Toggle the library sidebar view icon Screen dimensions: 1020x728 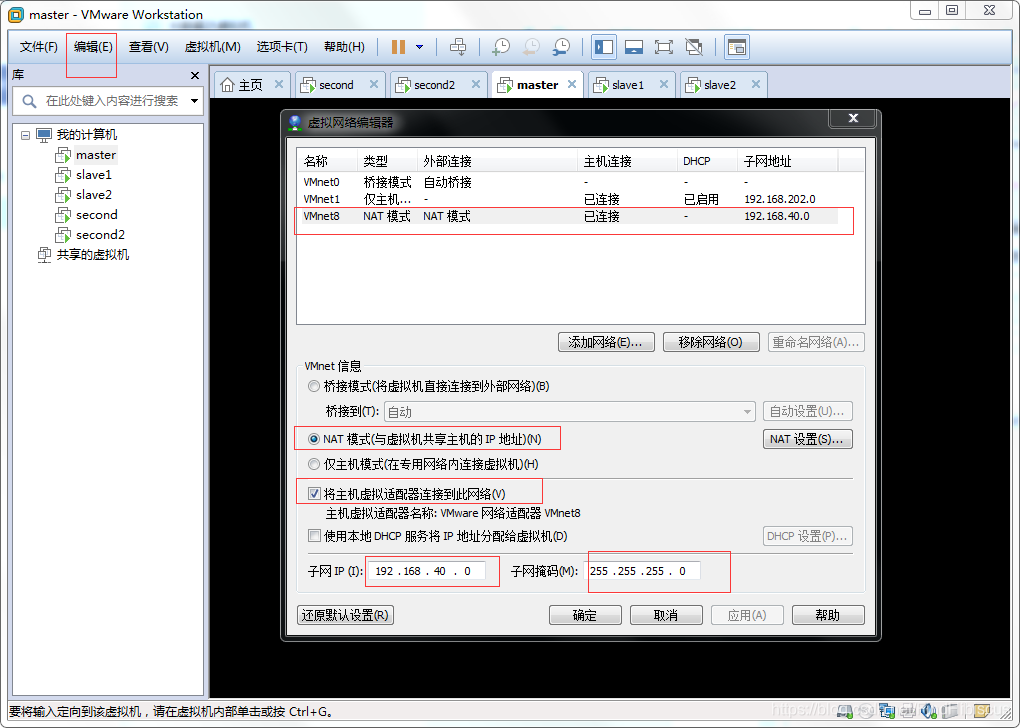[x=604, y=47]
